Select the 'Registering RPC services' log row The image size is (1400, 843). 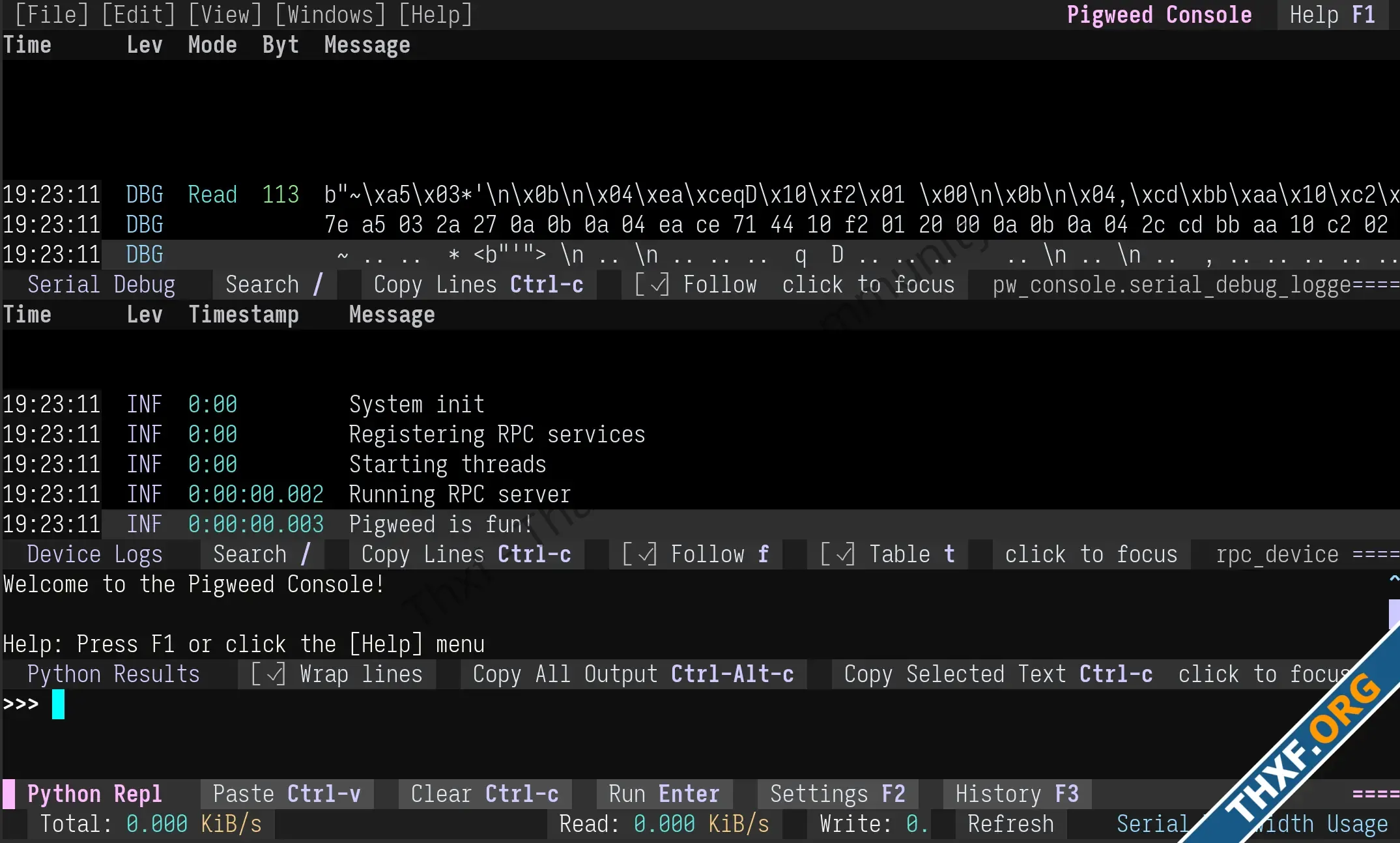click(x=700, y=435)
